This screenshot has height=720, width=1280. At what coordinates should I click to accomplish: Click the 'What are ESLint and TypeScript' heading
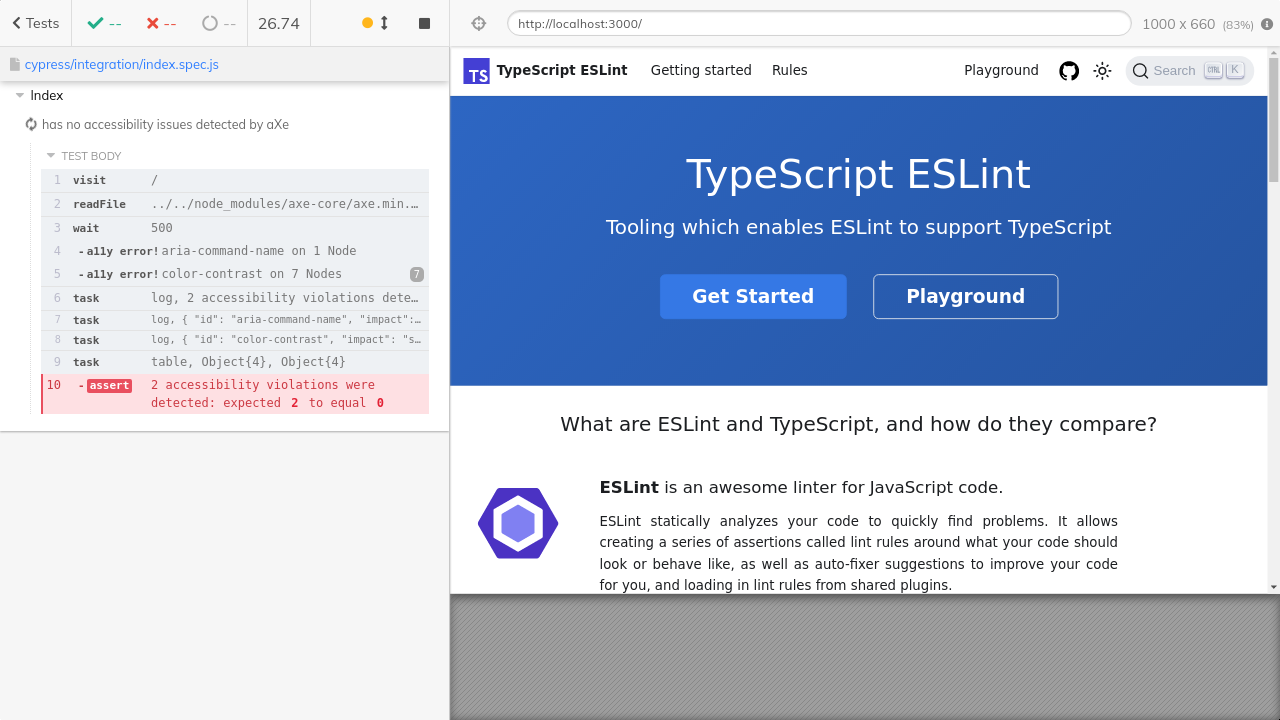pyautogui.click(x=858, y=424)
